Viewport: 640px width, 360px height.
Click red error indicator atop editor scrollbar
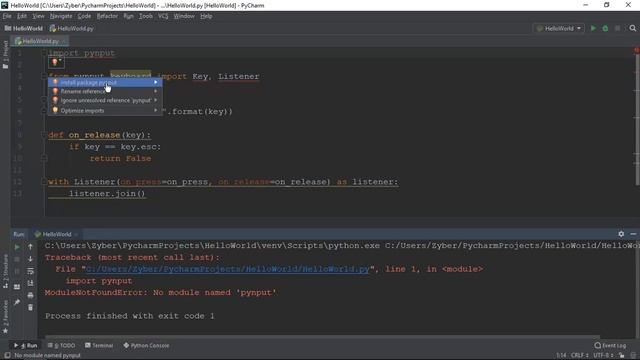[x=636, y=50]
